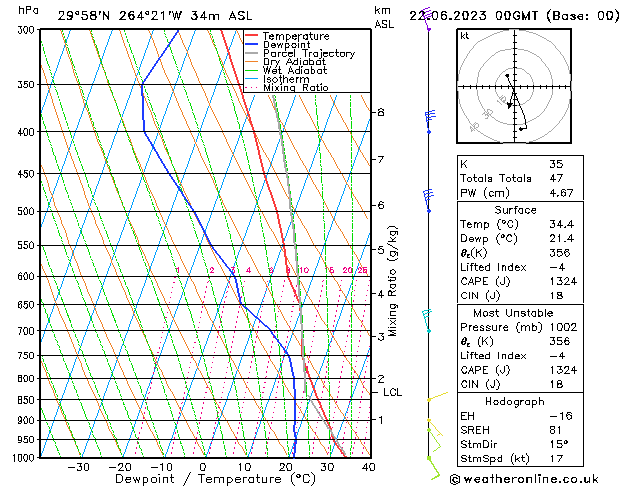Click the 300 pressure level label

28,30
